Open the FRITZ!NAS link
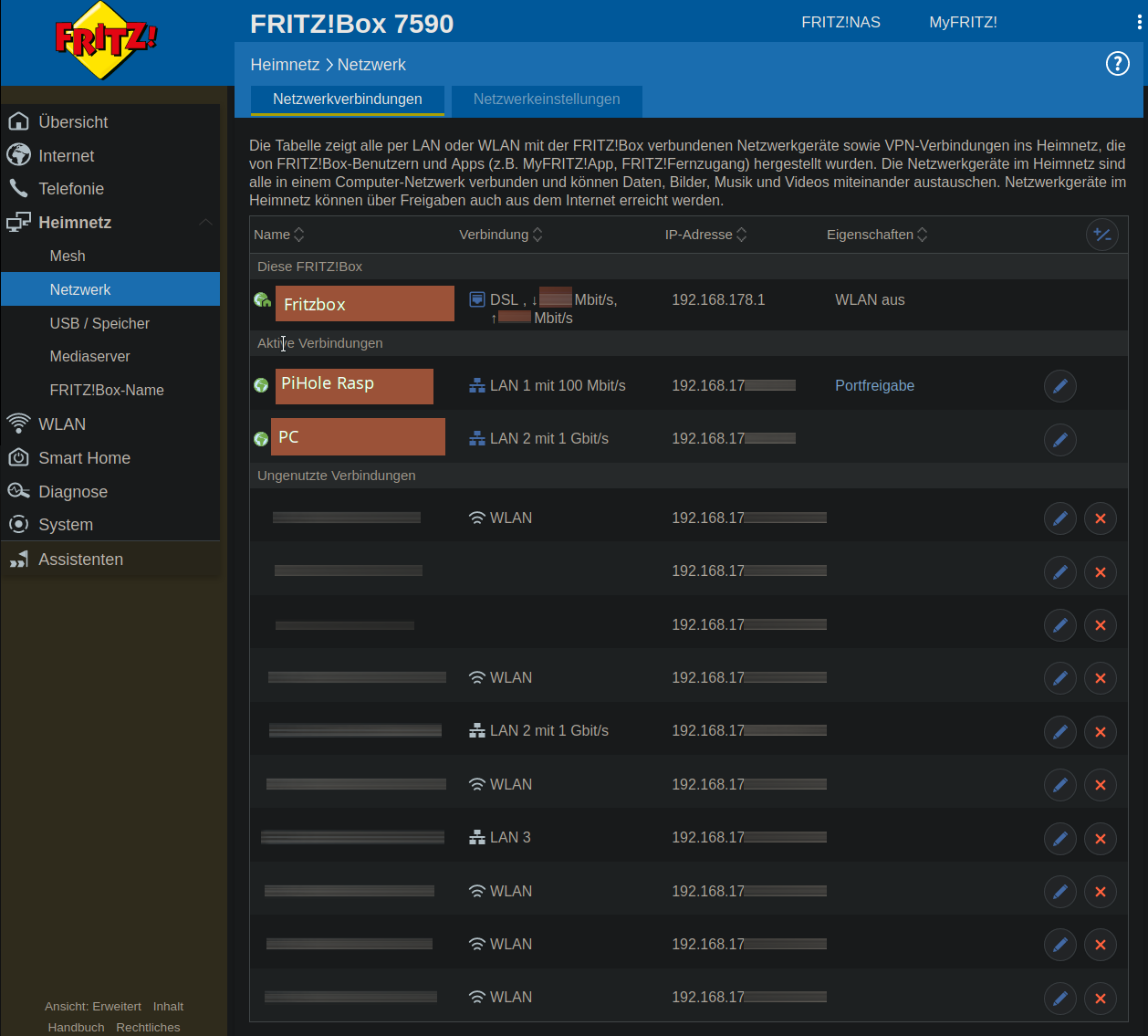This screenshot has height=1036, width=1148. click(x=840, y=23)
